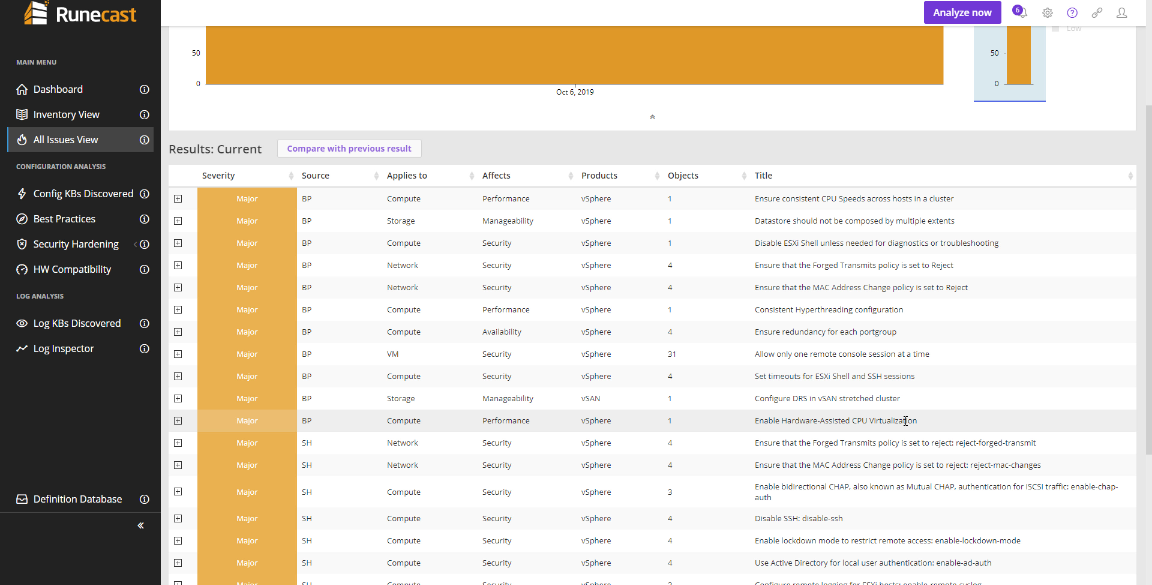The height and width of the screenshot is (585, 1152).
Task: Expand row Ensure redundancy for each portgroup
Action: [x=178, y=332]
